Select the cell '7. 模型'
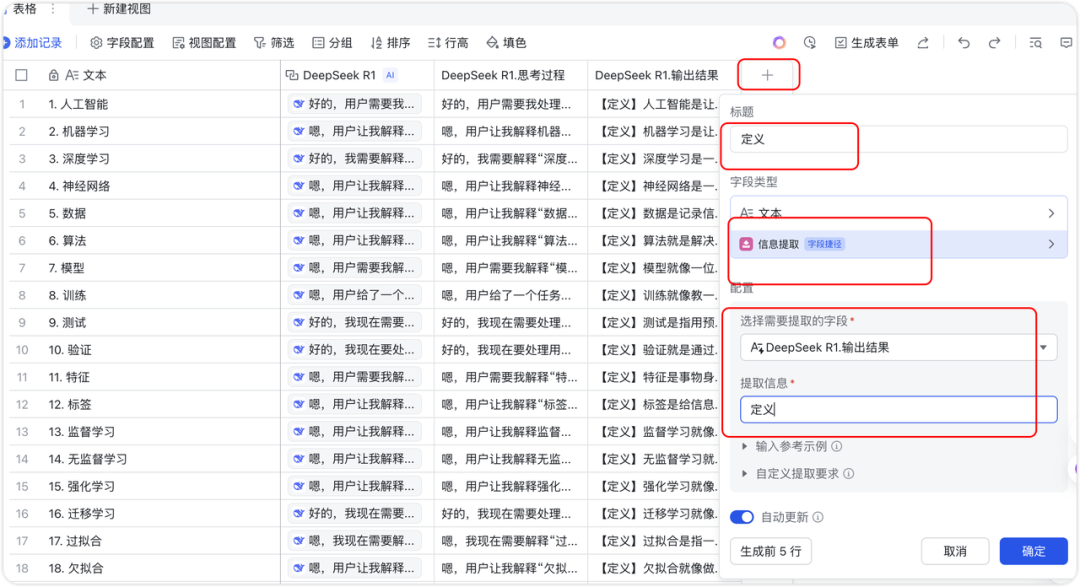Viewport: 1080px width, 587px height. (158, 268)
